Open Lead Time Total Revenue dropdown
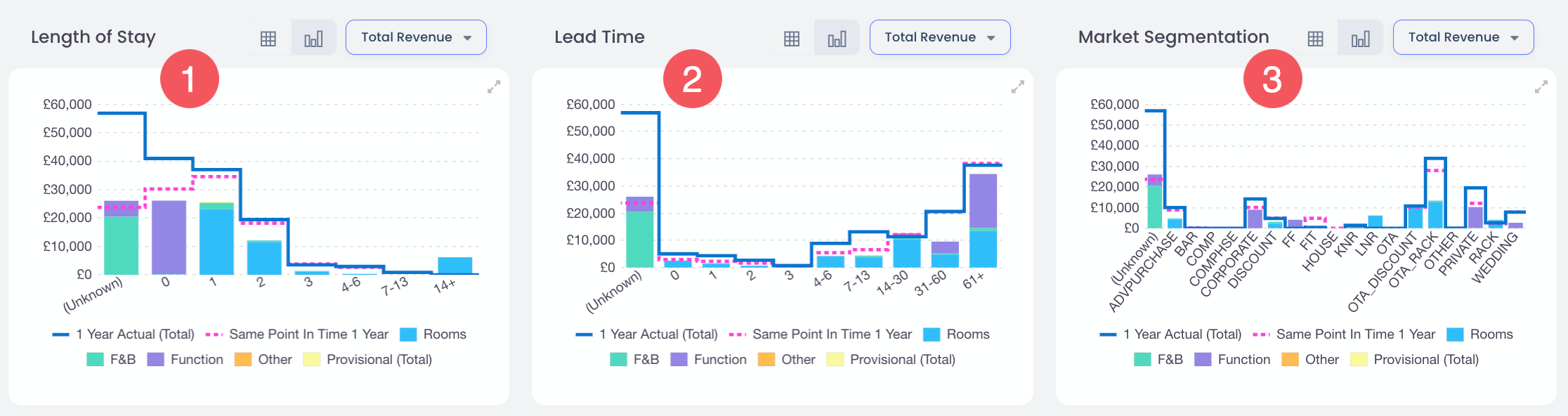This screenshot has width=1568, height=416. (x=939, y=37)
